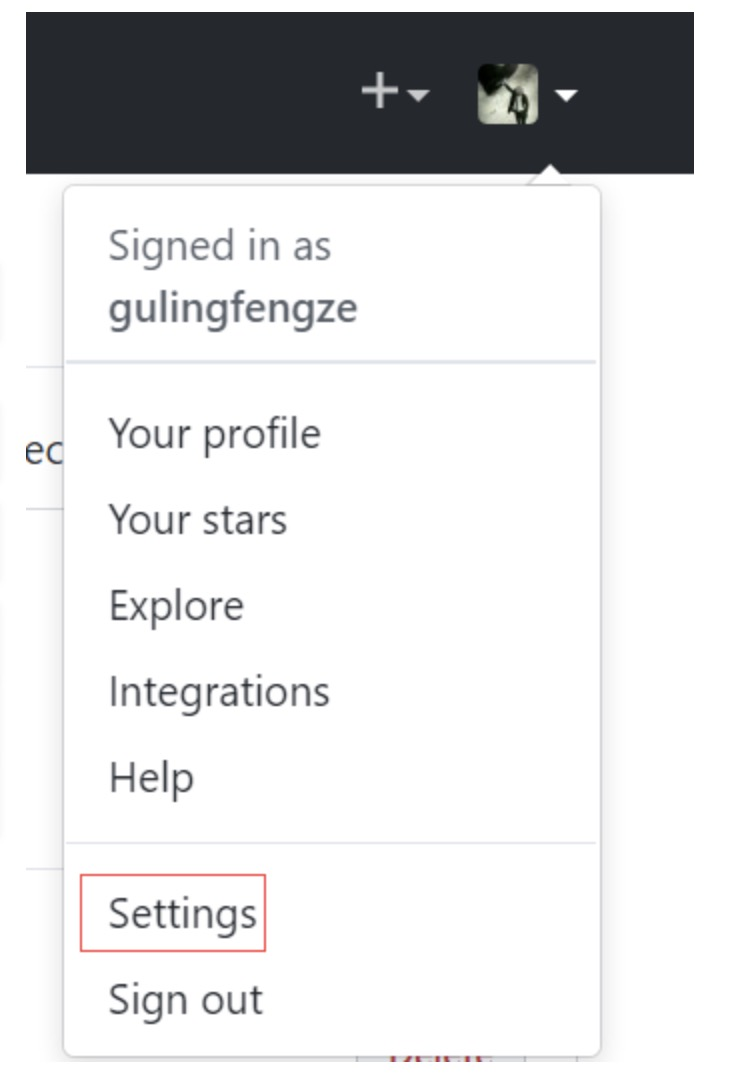Click the user avatar picture
Image resolution: width=736 pixels, height=1090 pixels.
point(508,94)
